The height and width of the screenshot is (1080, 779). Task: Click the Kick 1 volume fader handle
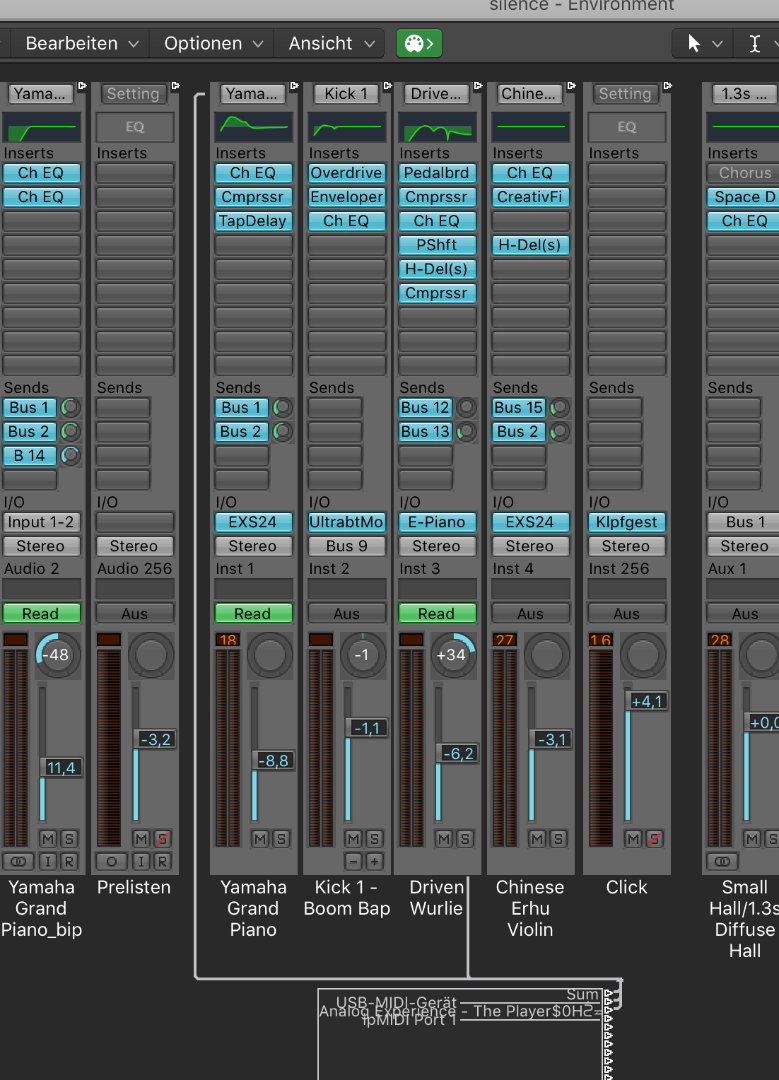pos(367,728)
